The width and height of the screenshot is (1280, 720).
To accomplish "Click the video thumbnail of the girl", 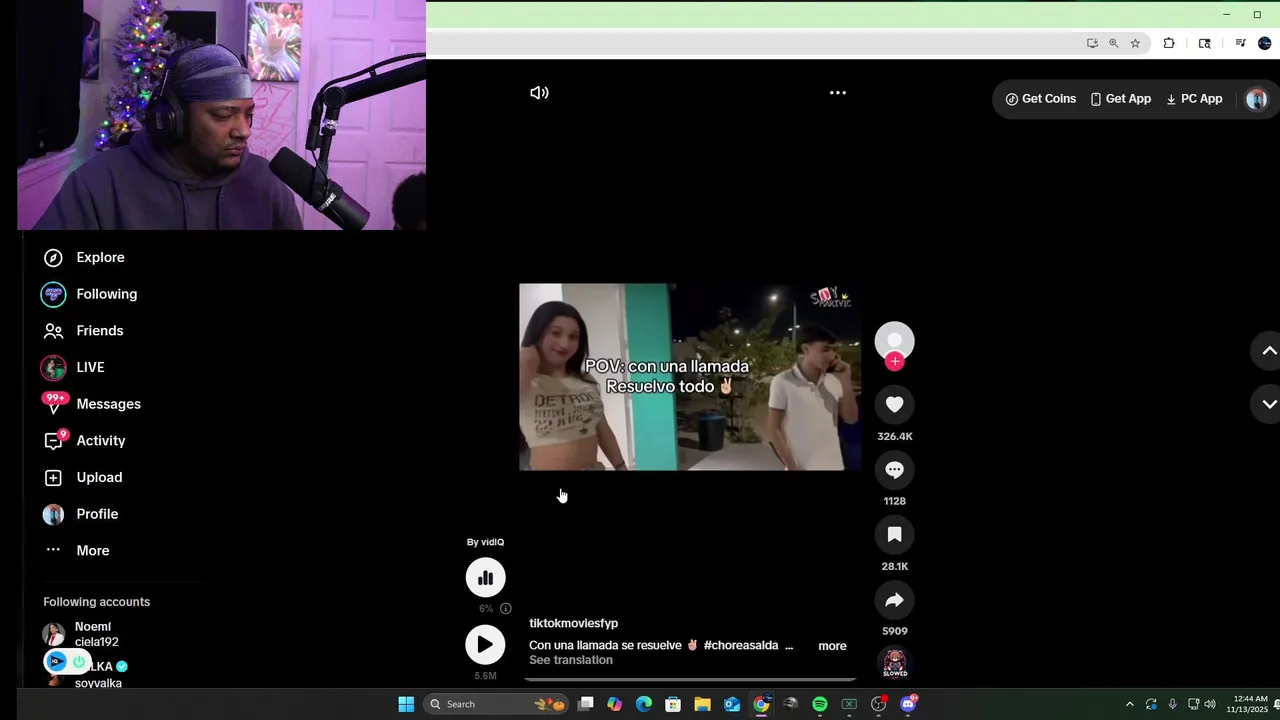I will [690, 377].
